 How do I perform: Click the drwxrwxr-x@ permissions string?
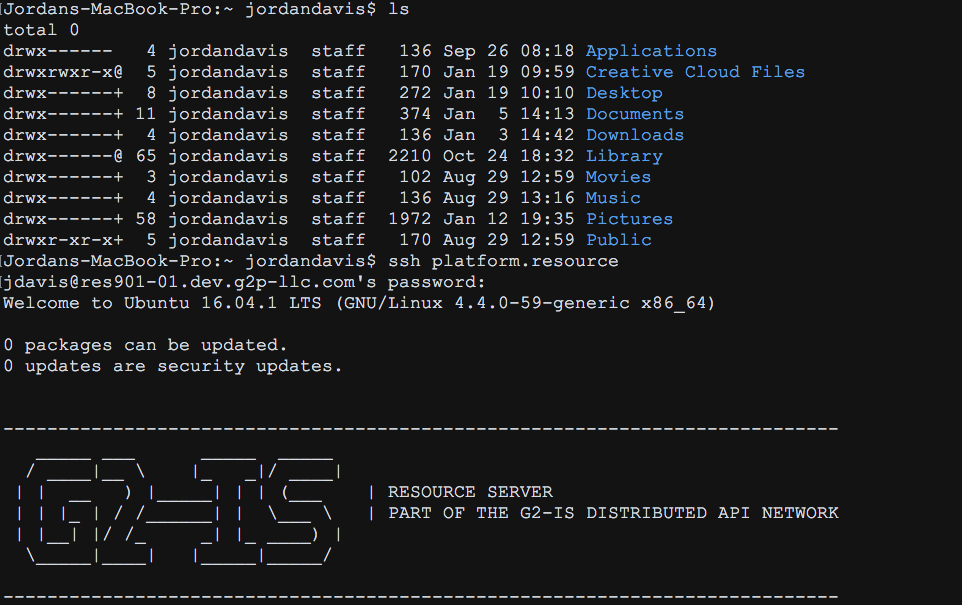63,72
